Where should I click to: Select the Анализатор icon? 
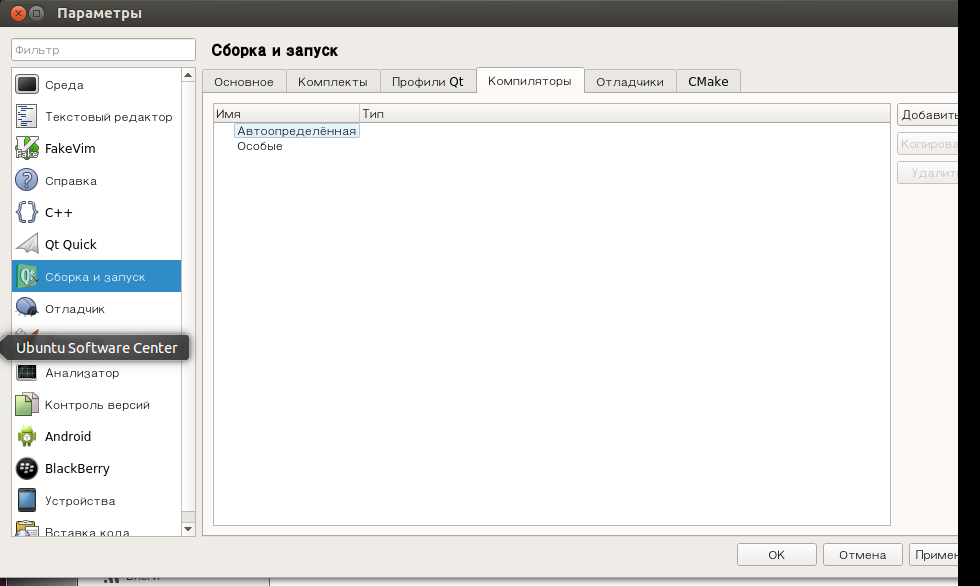tap(27, 372)
